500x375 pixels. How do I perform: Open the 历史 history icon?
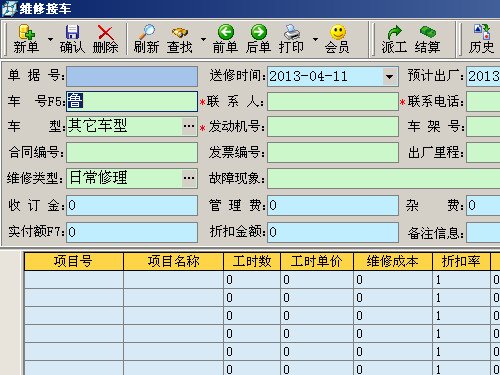(x=481, y=39)
